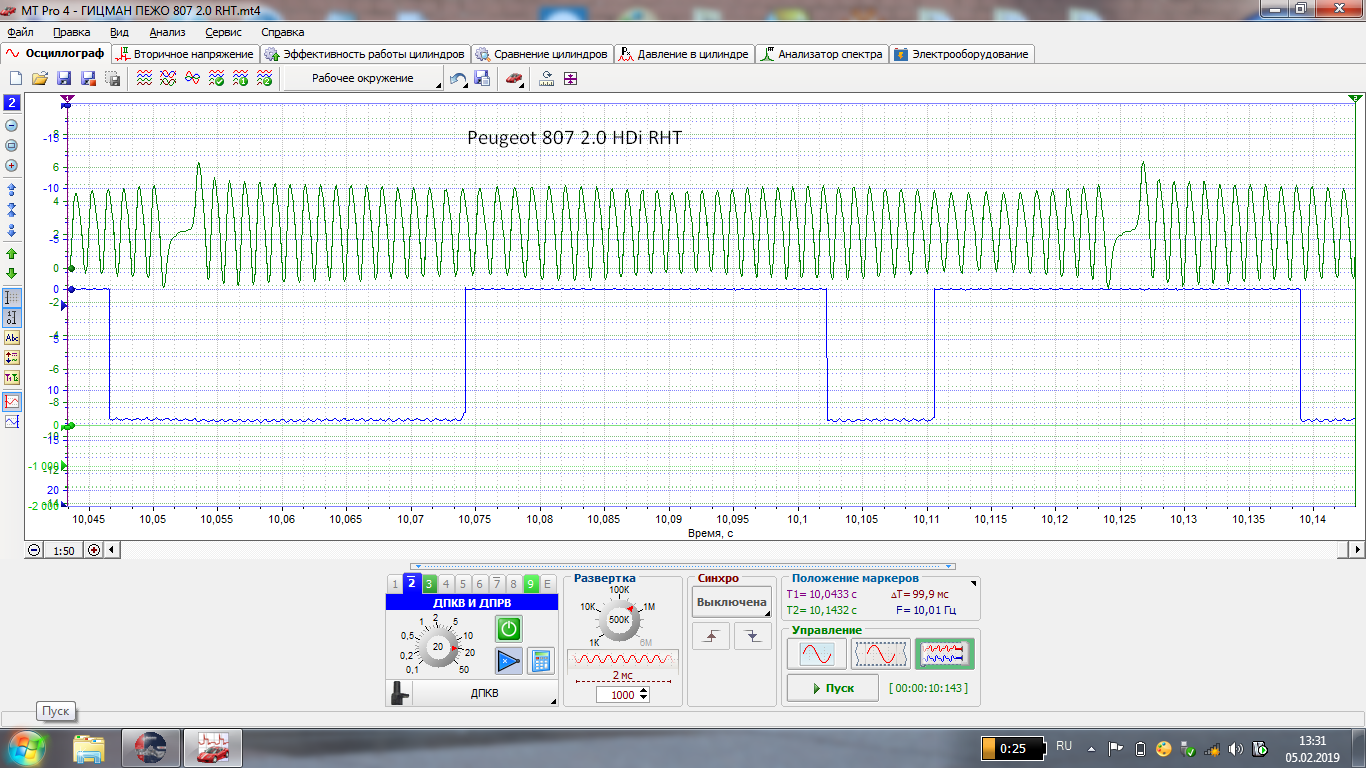Screen dimensions: 1366x768
Task: Adjust the channel voltage range knob
Action: (437, 647)
